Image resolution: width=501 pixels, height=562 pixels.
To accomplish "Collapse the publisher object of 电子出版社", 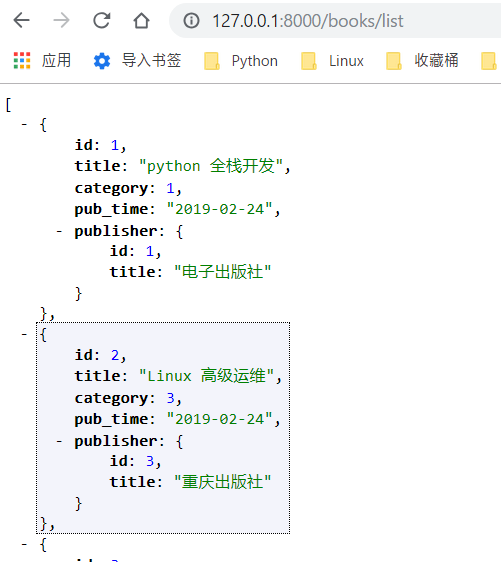I will pos(59,231).
